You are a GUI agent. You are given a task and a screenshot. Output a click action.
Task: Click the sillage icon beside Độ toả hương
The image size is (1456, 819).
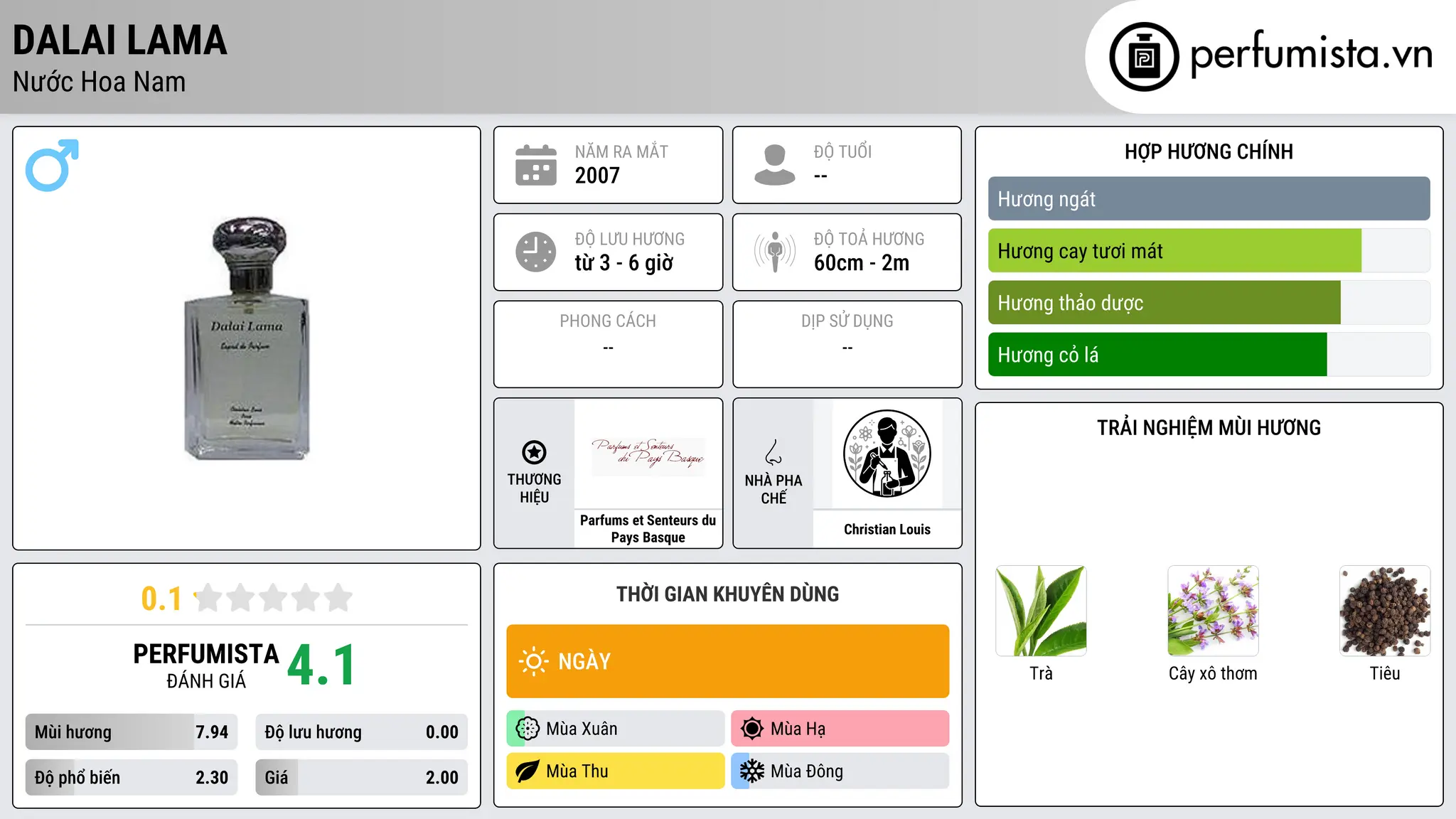[x=775, y=252]
